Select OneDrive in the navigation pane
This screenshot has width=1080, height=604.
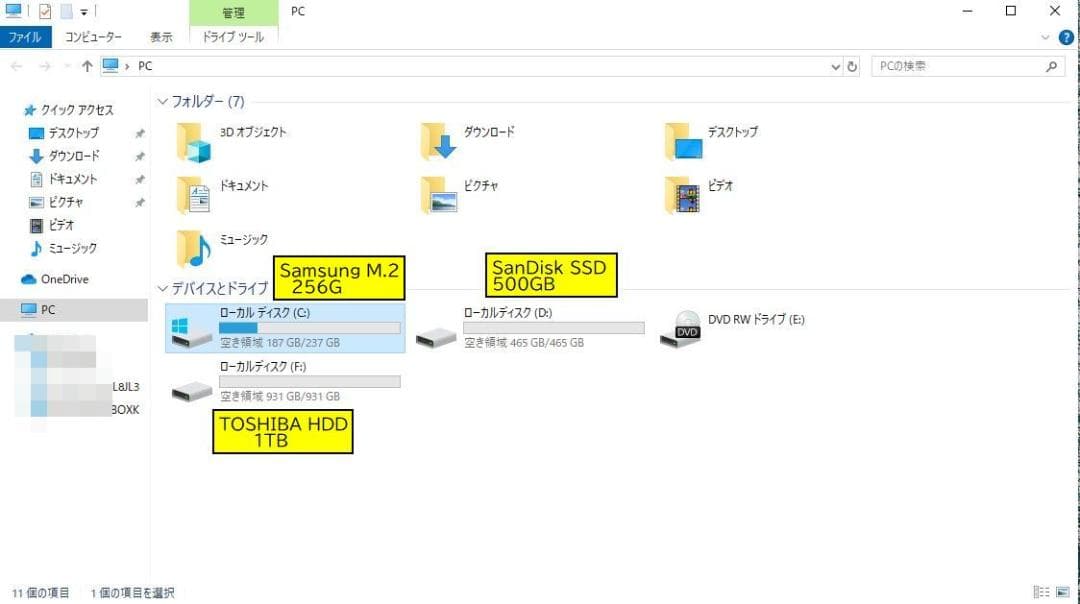(64, 279)
